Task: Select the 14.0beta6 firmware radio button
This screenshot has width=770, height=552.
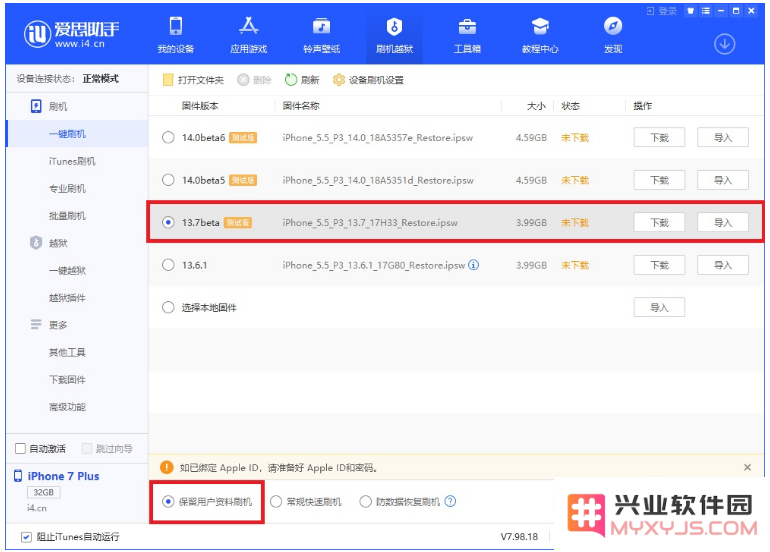Action: pyautogui.click(x=168, y=138)
